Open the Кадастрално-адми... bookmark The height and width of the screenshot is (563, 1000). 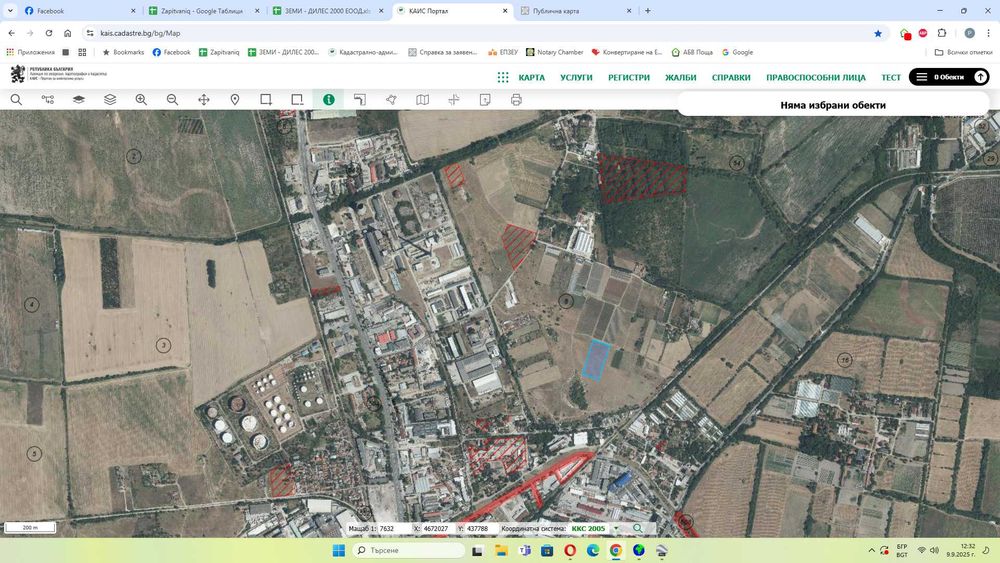click(362, 52)
